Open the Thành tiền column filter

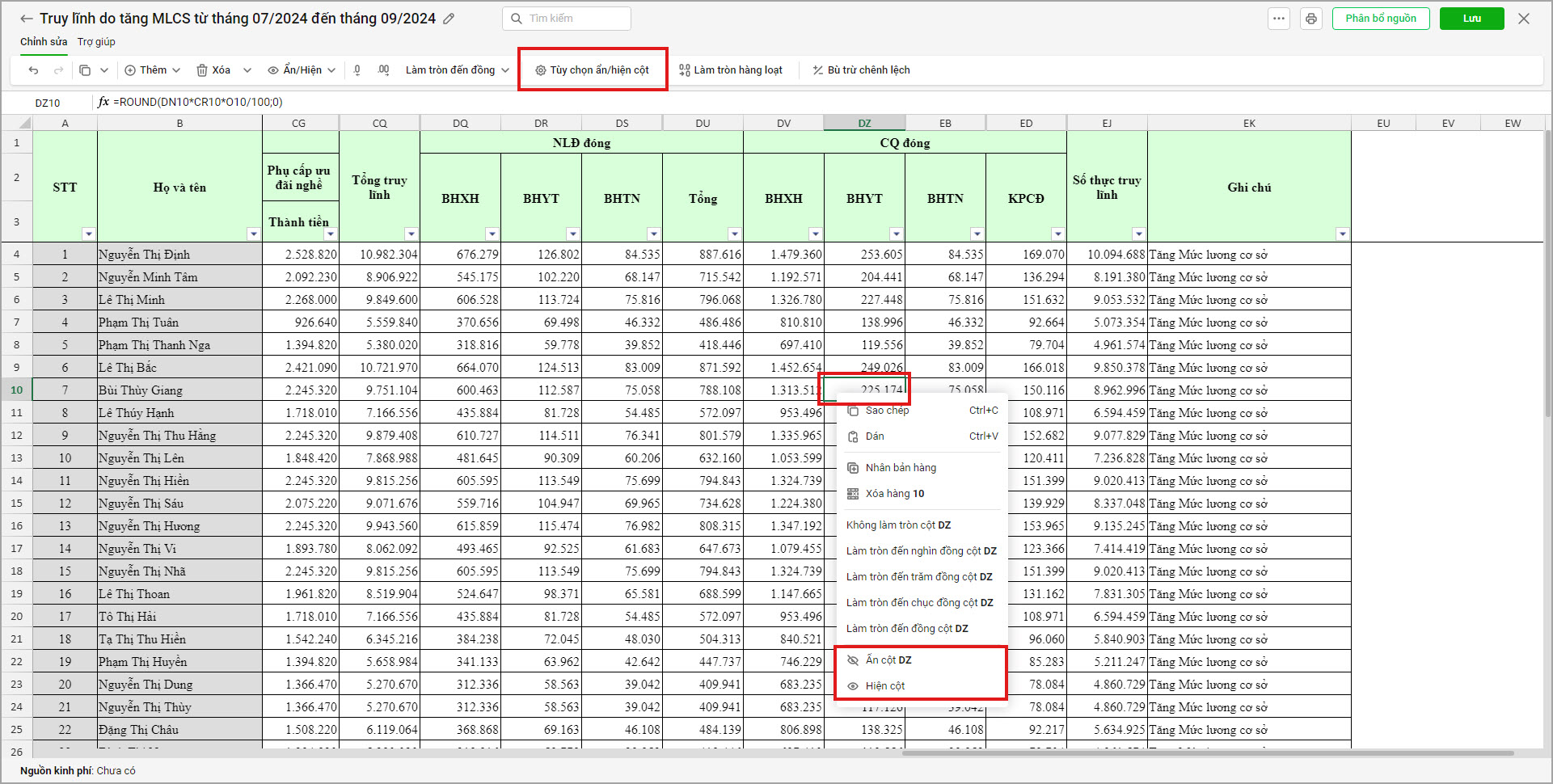tap(330, 234)
